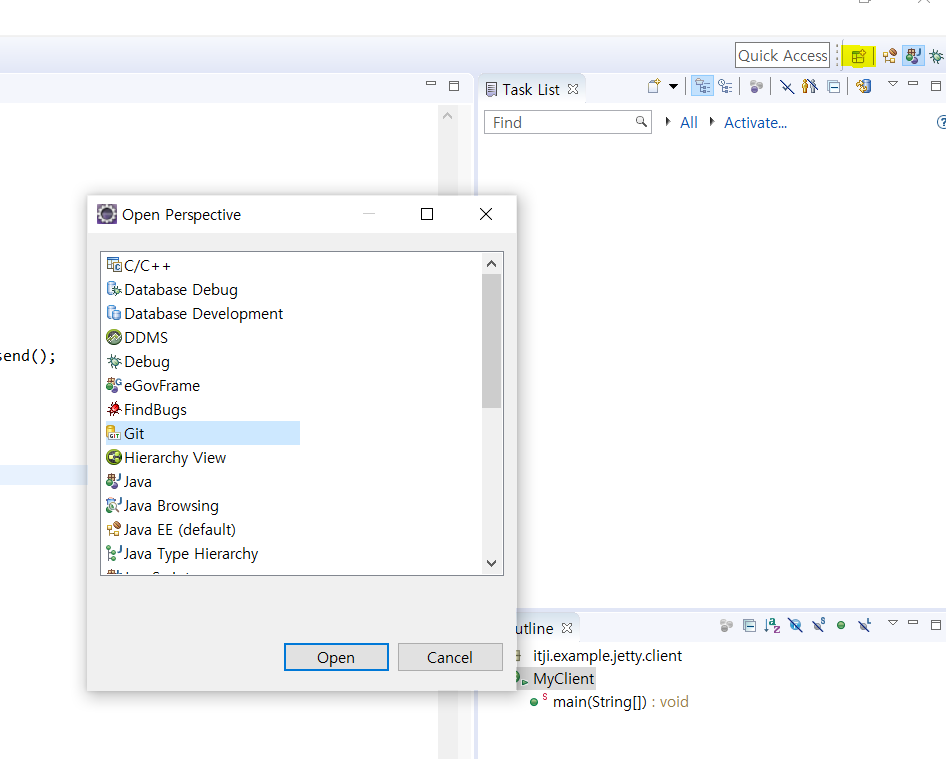Click the New Task icon in Task List
This screenshot has width=946, height=759.
[654, 86]
